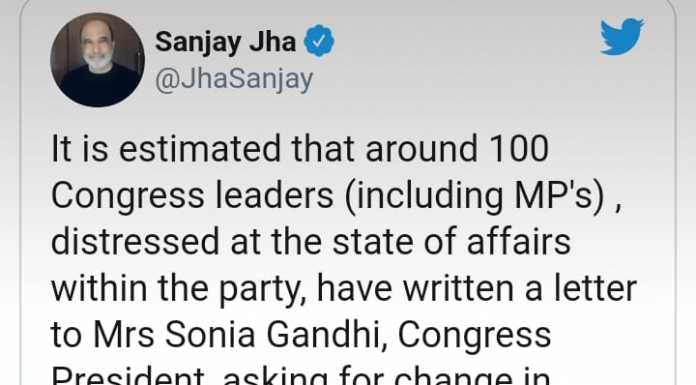Screen dimensions: 696x385
Task: Click the word 'estimated' in the tweet
Action: coord(200,148)
